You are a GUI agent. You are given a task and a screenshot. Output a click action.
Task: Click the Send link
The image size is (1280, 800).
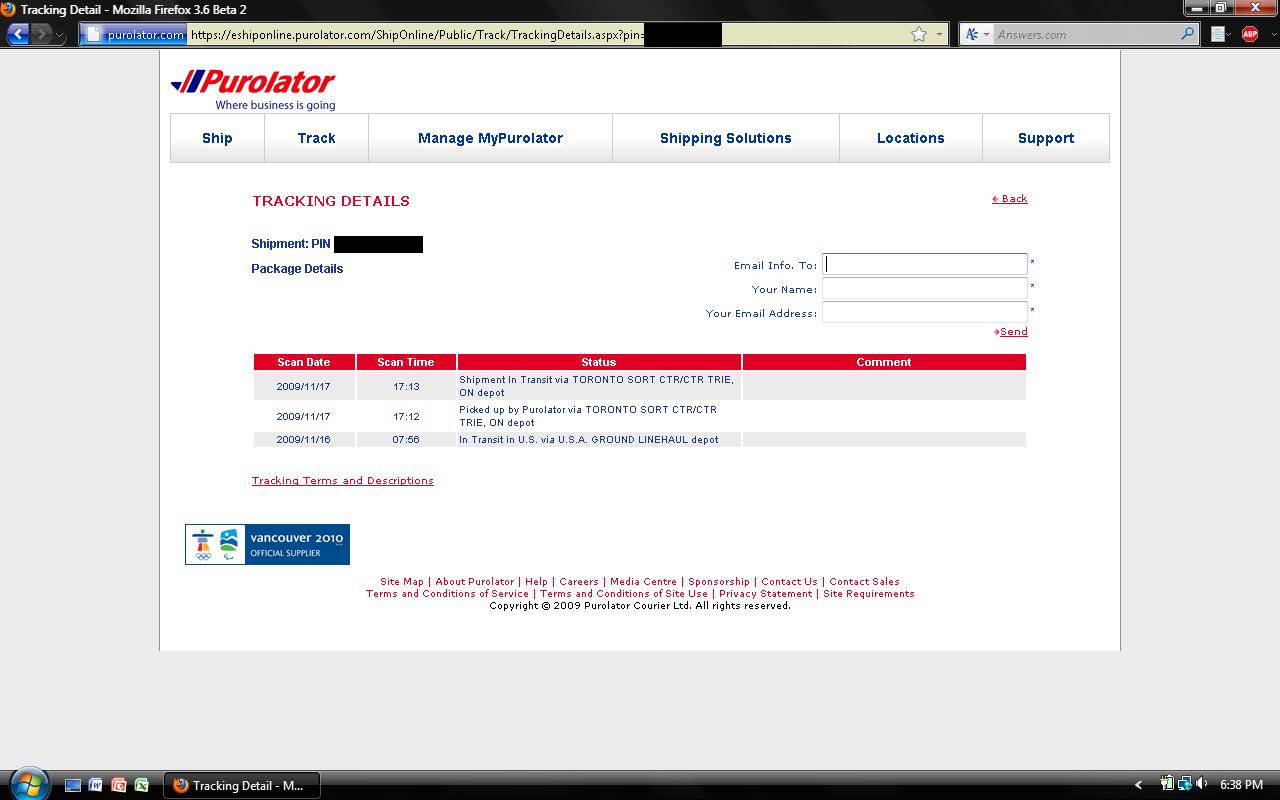tap(1011, 332)
